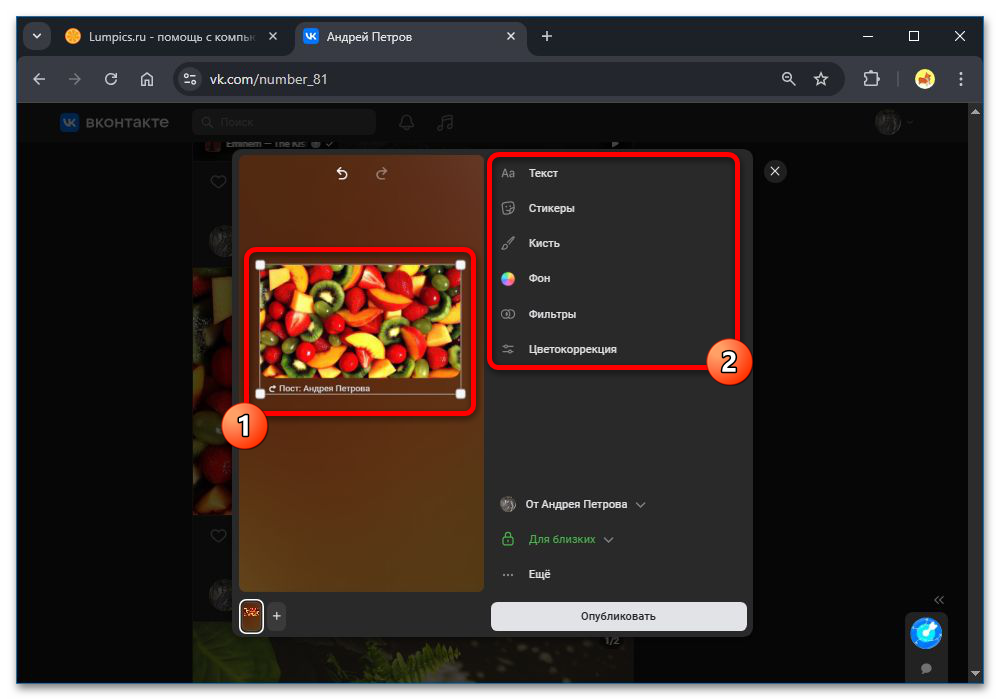This screenshot has height=700, width=1000.
Task: View site information for vk.com
Action: 189,79
